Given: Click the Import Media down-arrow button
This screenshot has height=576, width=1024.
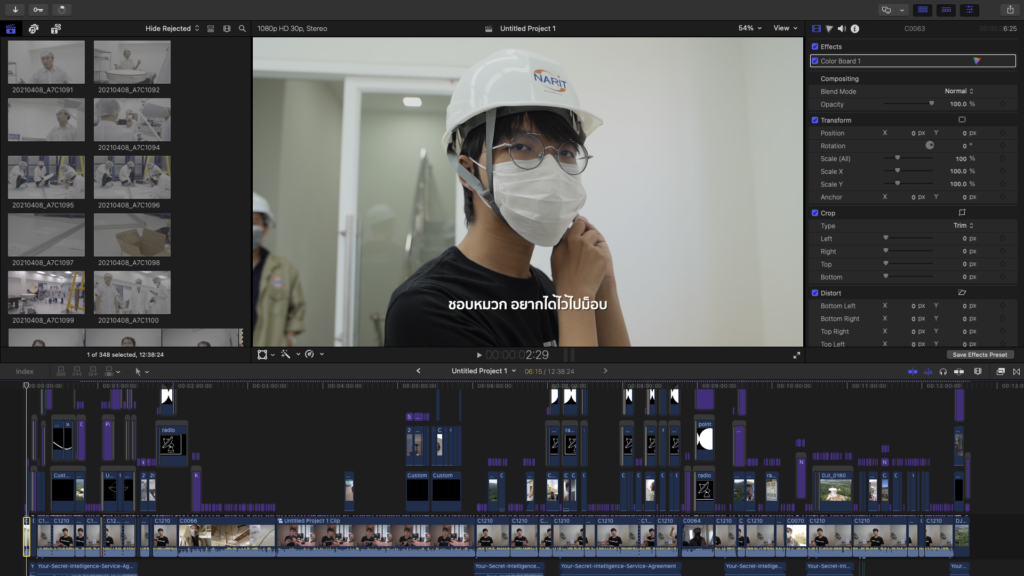Looking at the screenshot, I should (x=15, y=10).
